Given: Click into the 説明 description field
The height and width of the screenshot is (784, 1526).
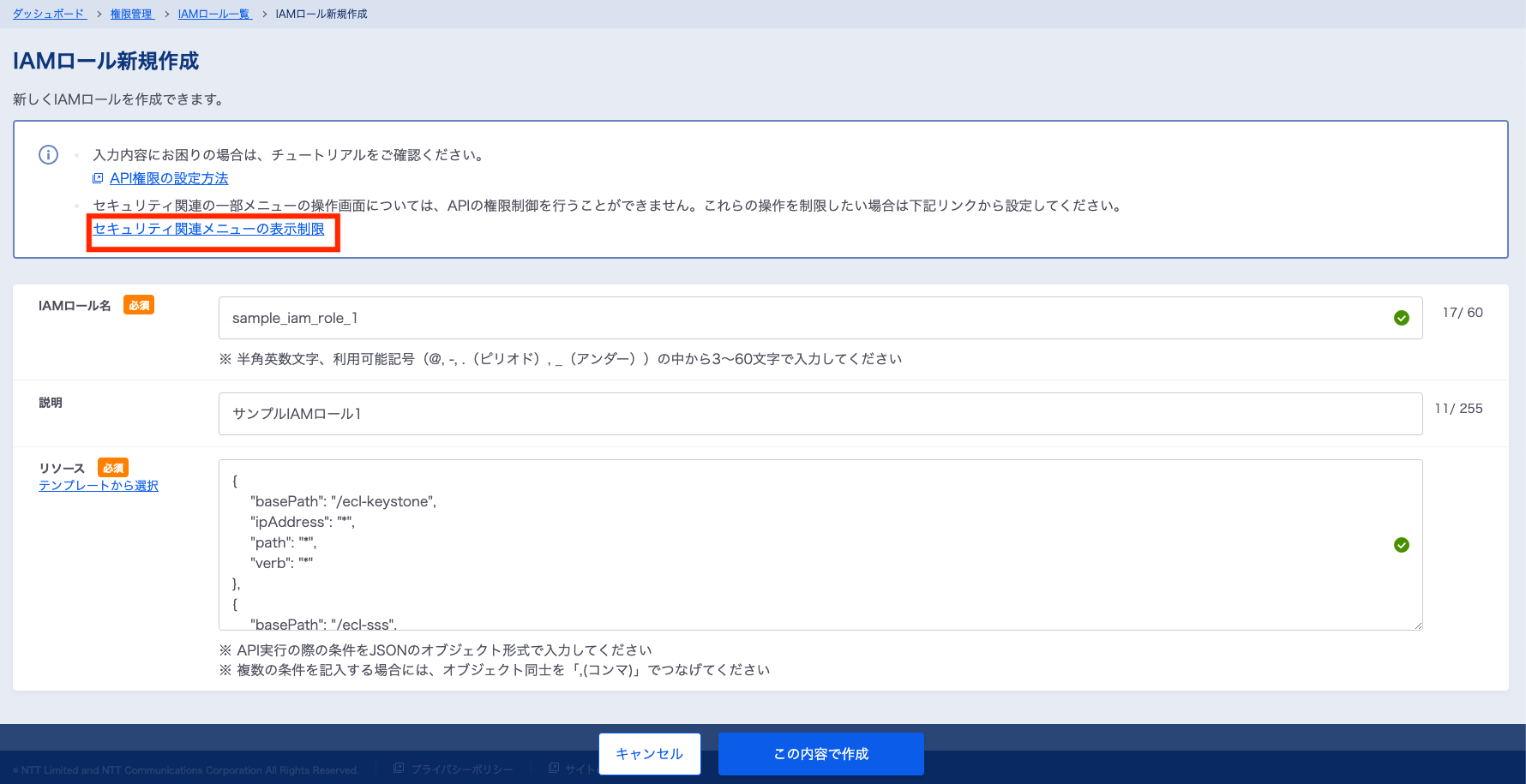Looking at the screenshot, I should pyautogui.click(x=820, y=414).
